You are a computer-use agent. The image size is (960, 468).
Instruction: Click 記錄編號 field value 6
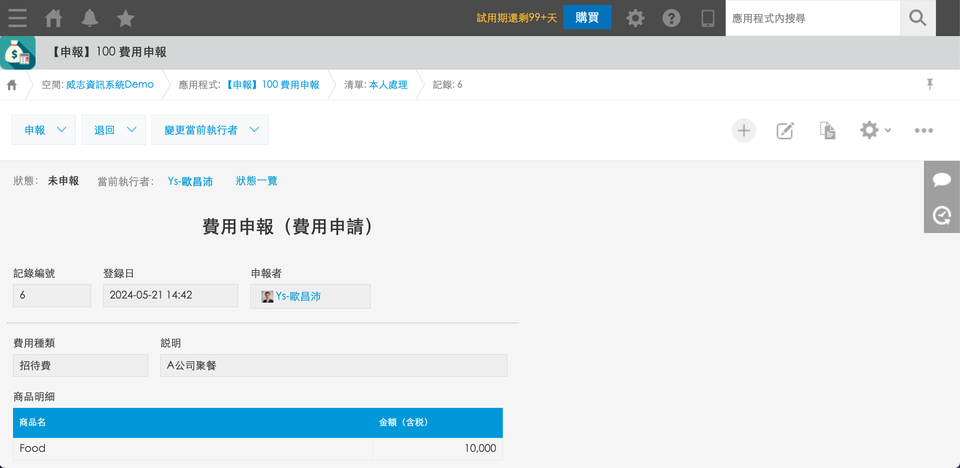click(52, 295)
